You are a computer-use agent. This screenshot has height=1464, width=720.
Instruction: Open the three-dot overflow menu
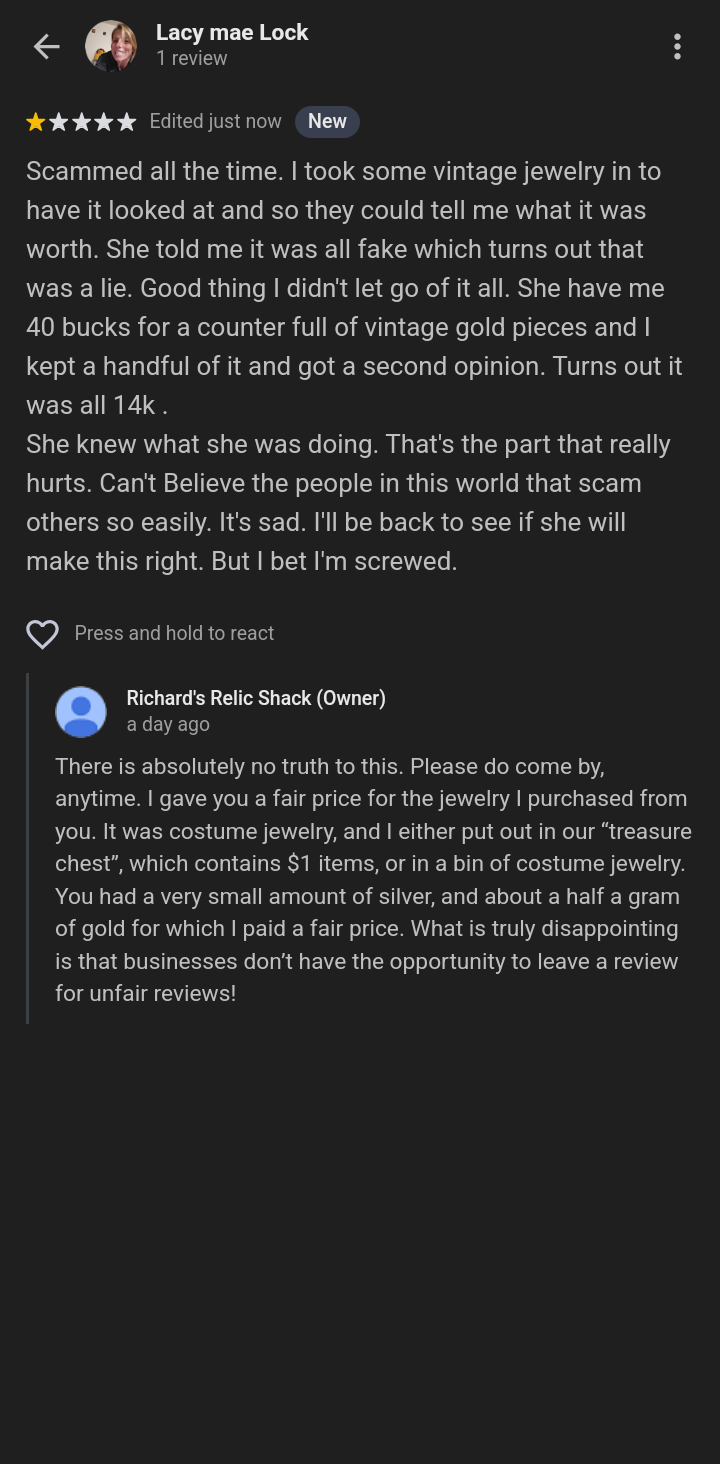click(677, 46)
